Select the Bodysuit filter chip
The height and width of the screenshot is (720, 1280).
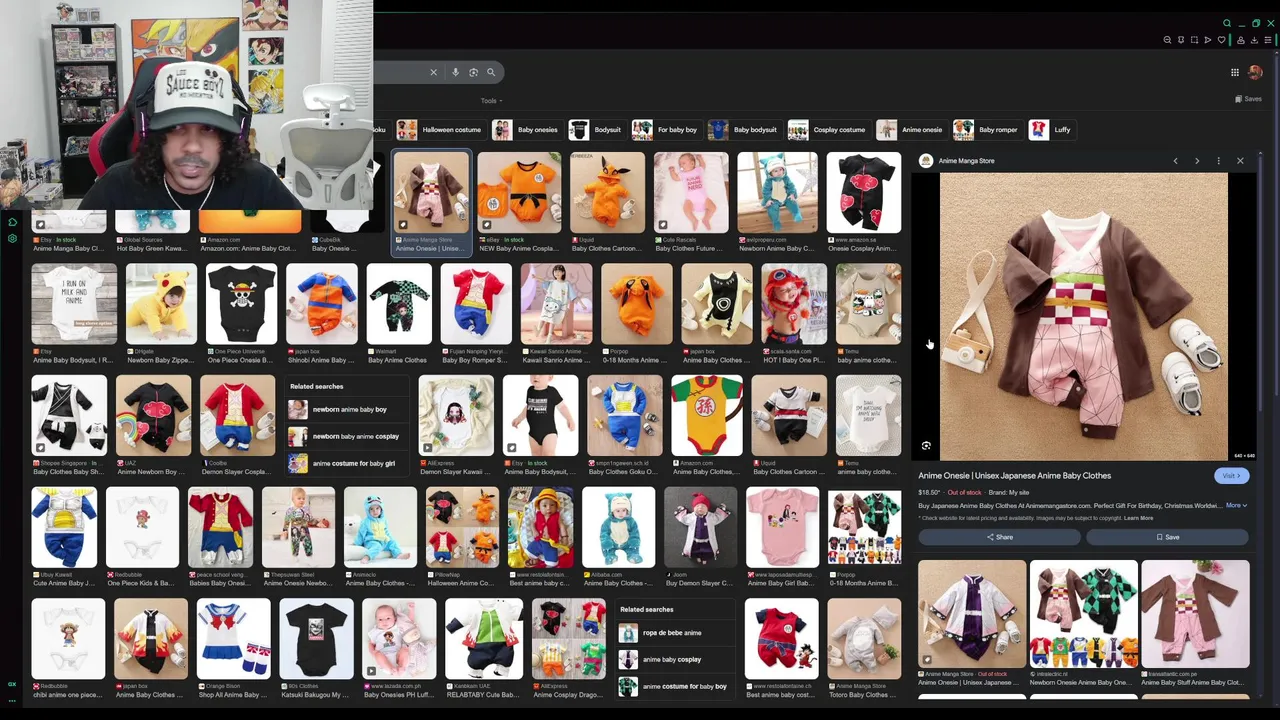click(x=596, y=130)
